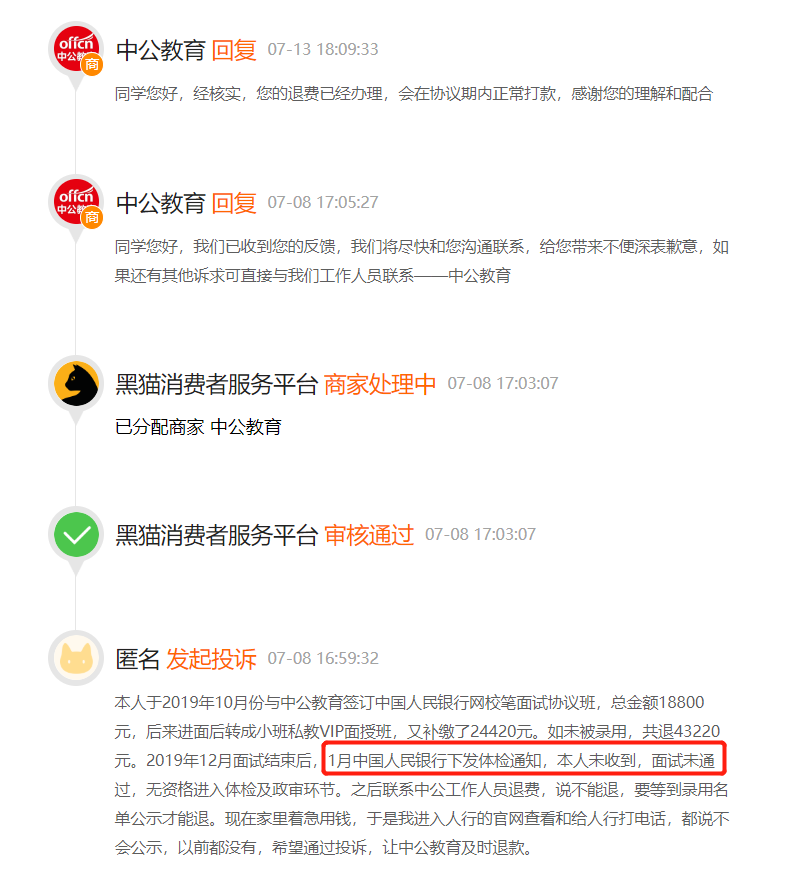This screenshot has height=869, width=800.
Task: Click the 匿名 username
Action: coord(137,659)
